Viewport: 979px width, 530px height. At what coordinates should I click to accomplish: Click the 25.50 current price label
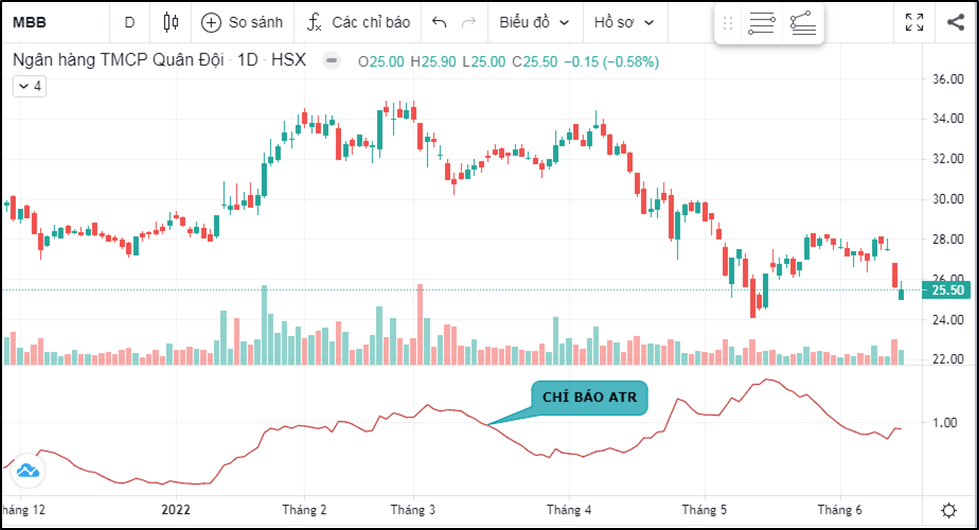[946, 291]
